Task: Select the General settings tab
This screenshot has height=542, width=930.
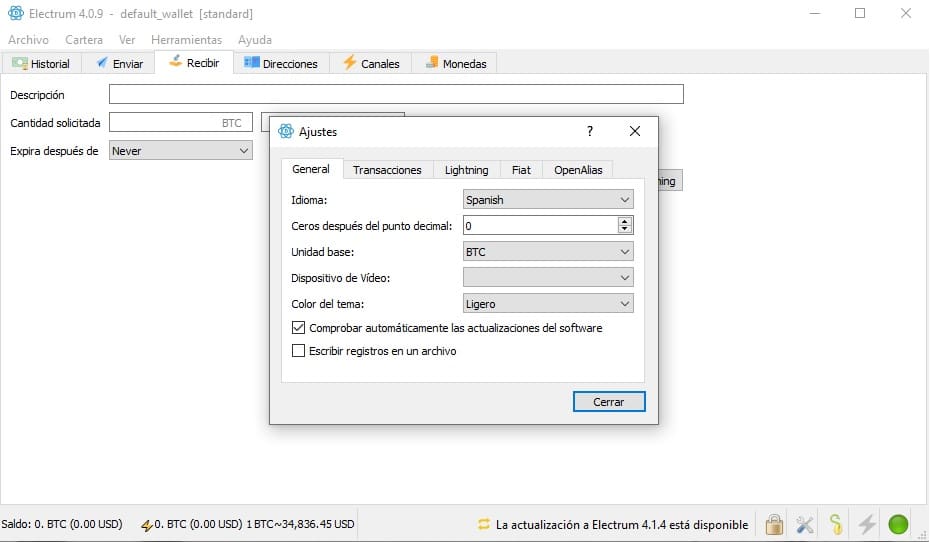Action: click(x=311, y=169)
